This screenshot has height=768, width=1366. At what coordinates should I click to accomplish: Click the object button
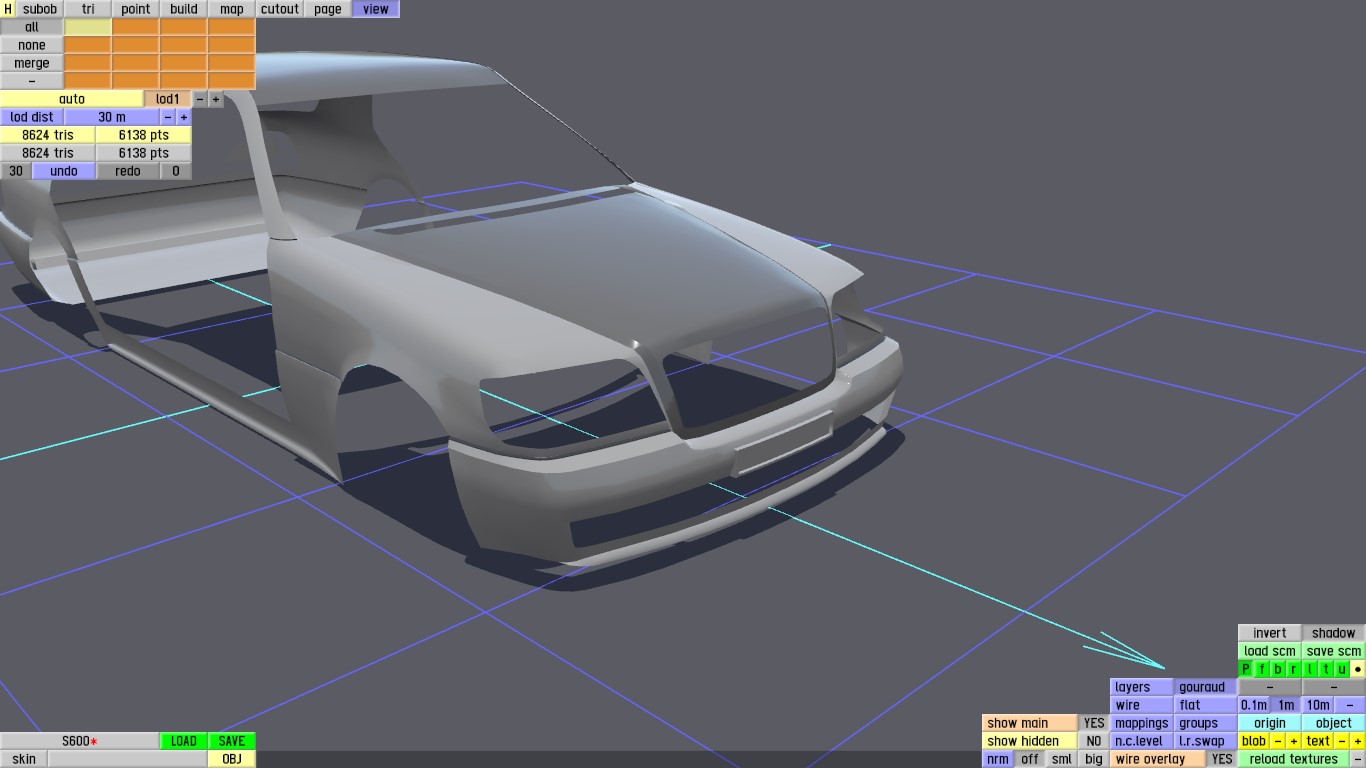pos(1334,723)
